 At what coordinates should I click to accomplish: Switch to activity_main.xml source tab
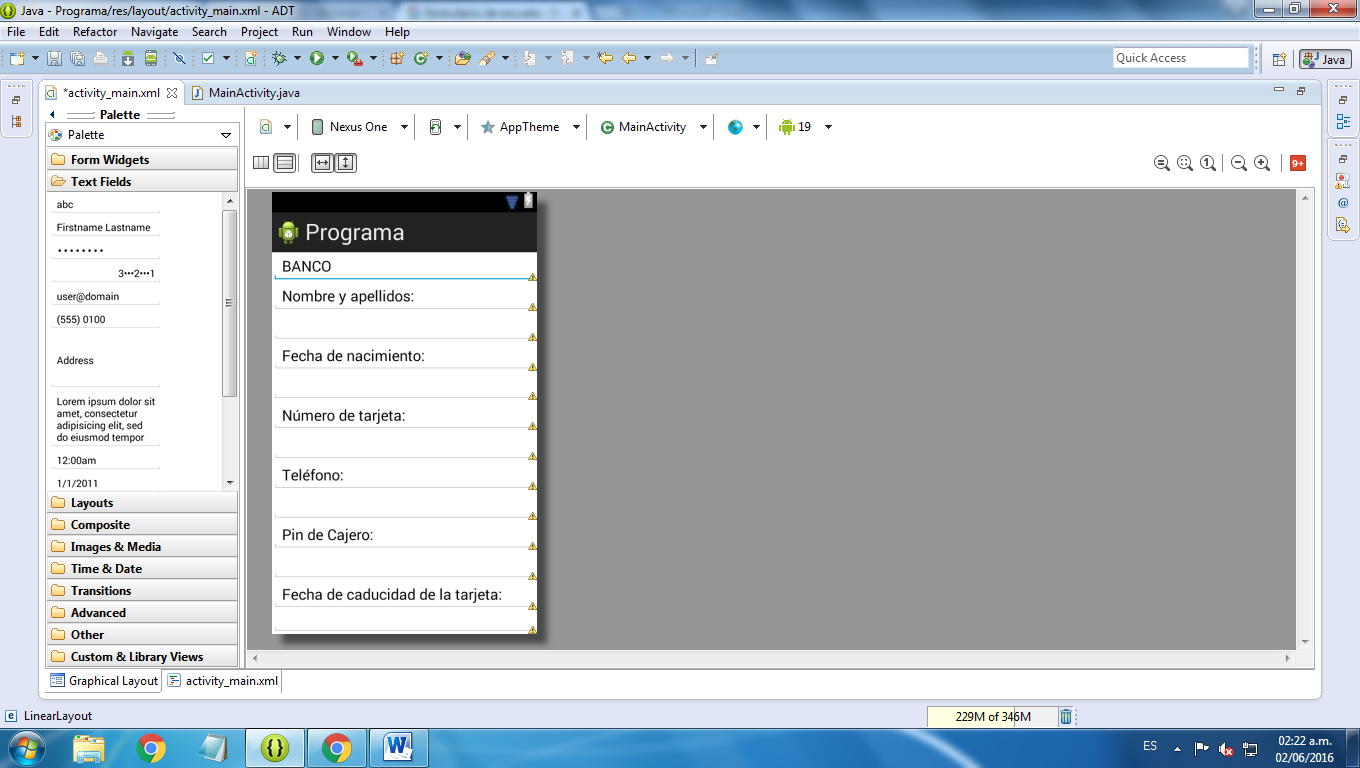coord(223,681)
